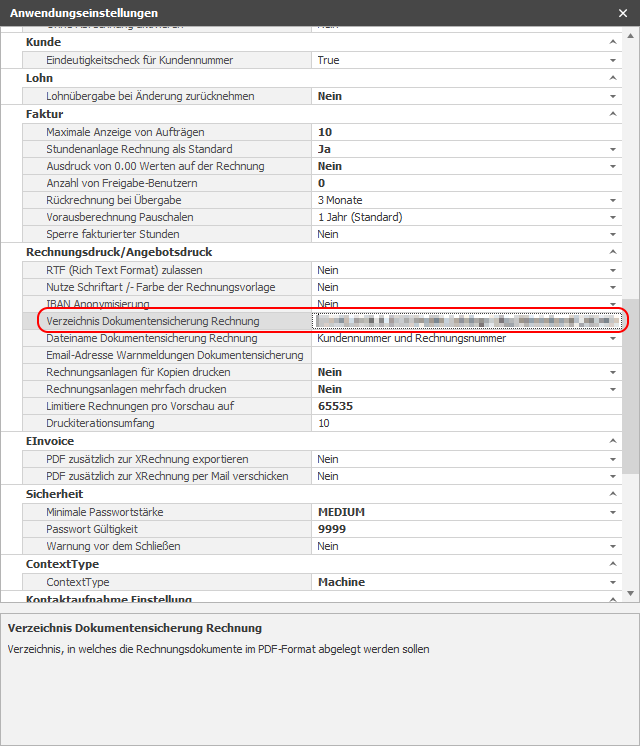The image size is (640, 746).
Task: Collapse the ContextType section
Action: 613,564
